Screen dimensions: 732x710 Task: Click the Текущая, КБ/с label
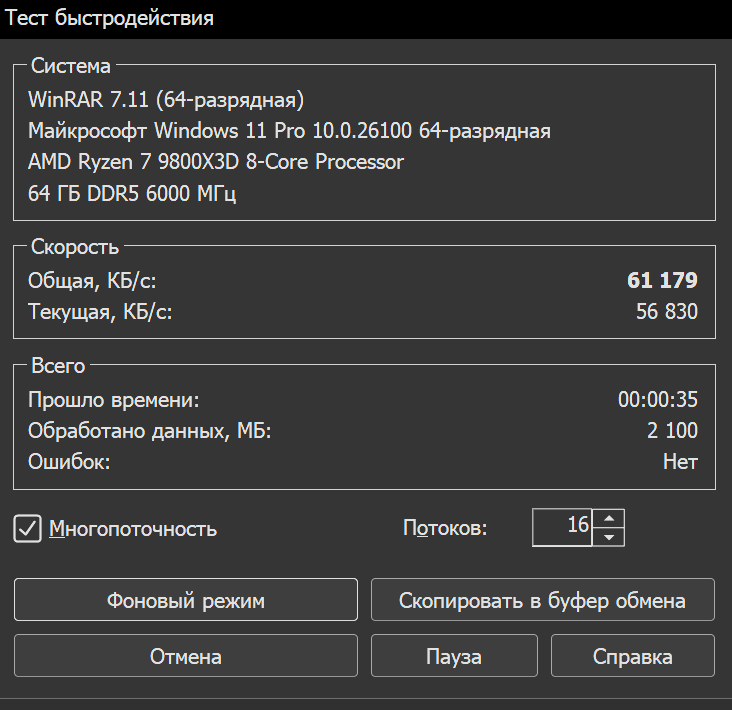click(x=100, y=312)
